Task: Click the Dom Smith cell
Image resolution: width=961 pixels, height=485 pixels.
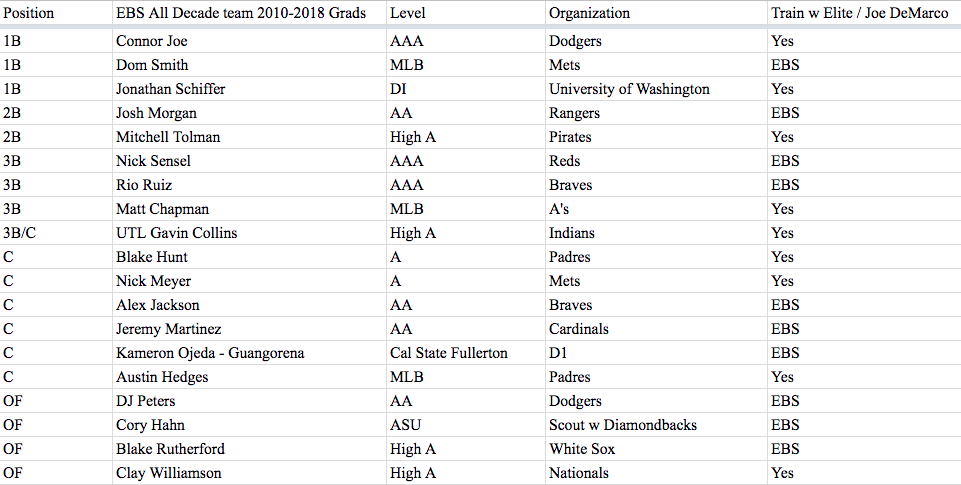Action: point(249,65)
